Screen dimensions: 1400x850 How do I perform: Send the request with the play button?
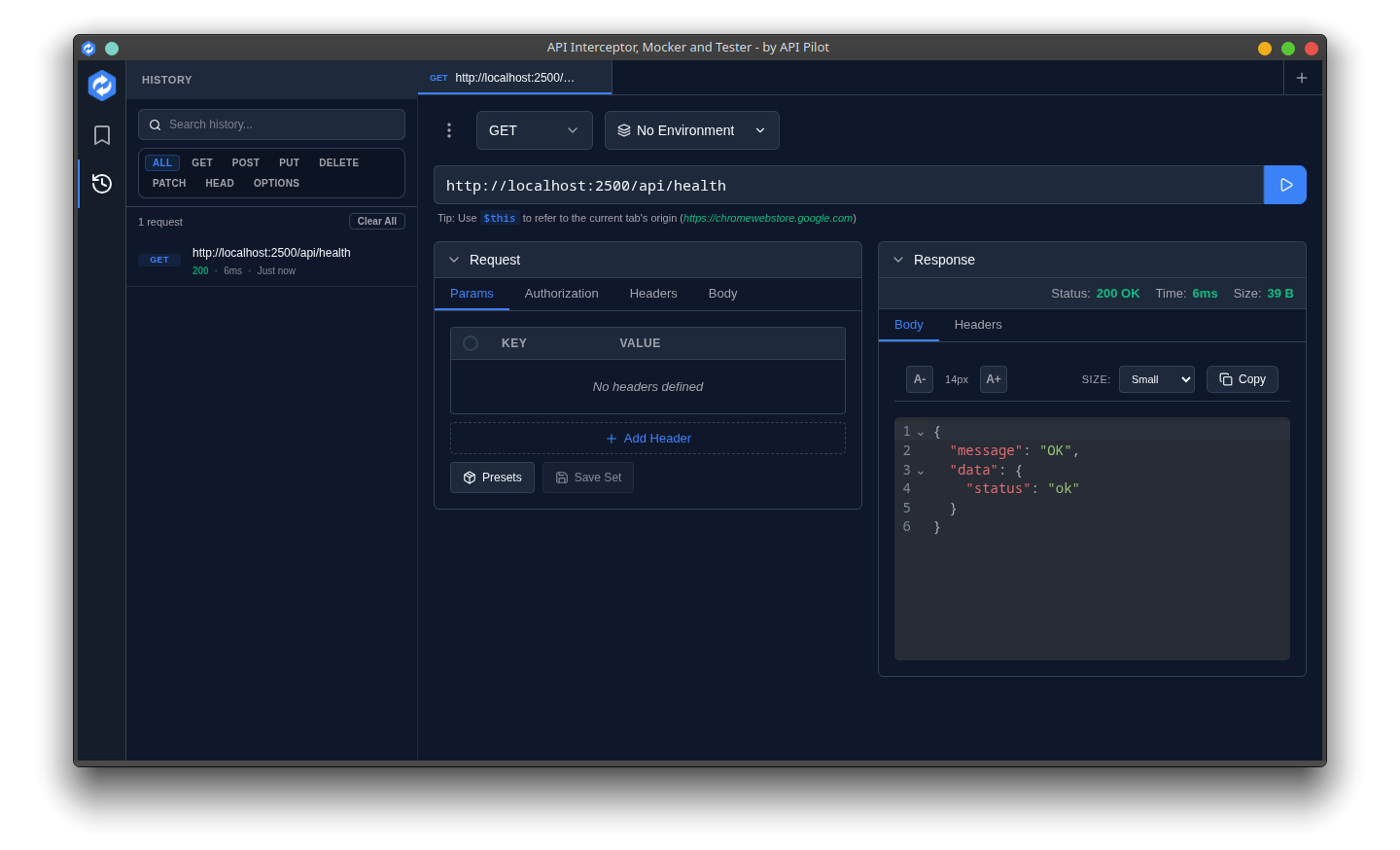click(1284, 185)
